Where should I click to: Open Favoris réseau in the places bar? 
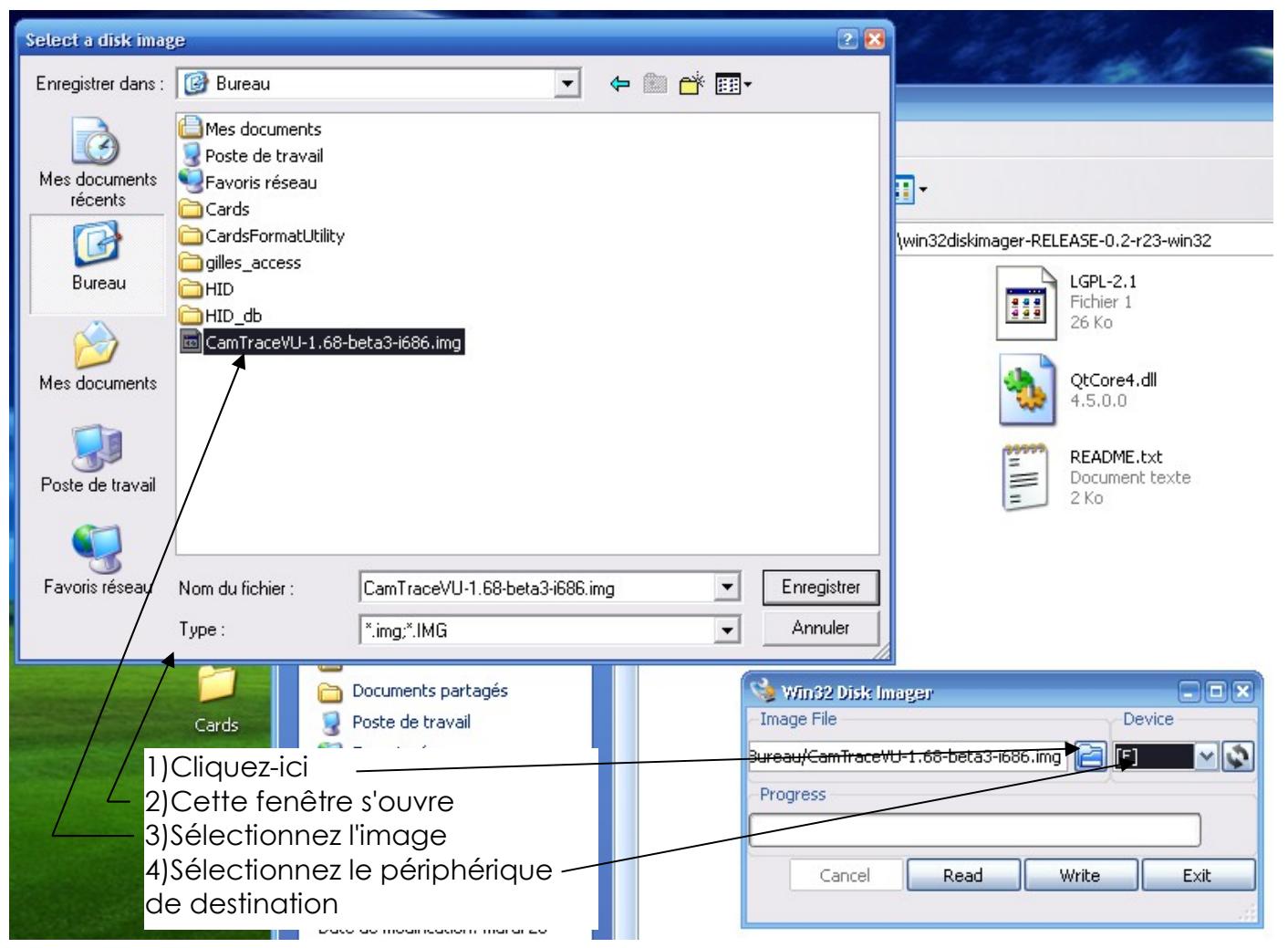[98, 559]
